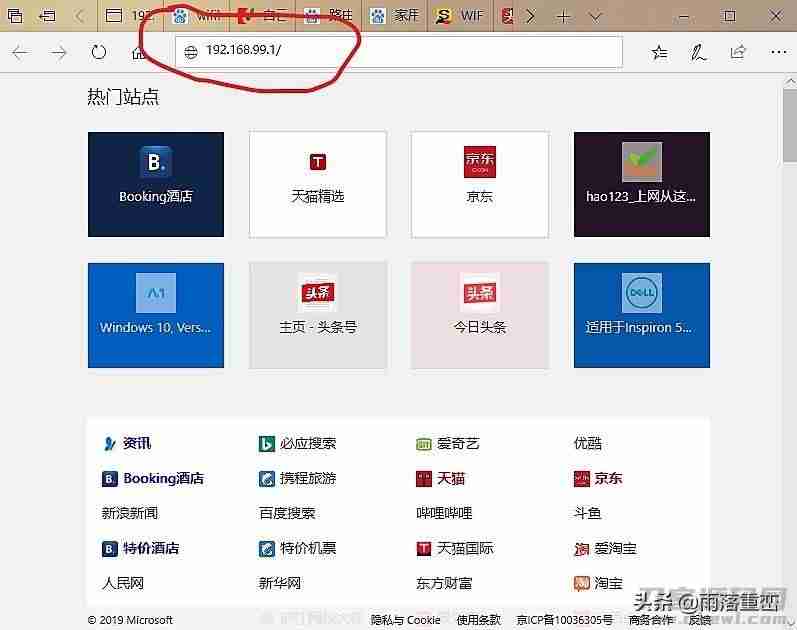
Task: Open the 必应搜索 link
Action: 308,443
